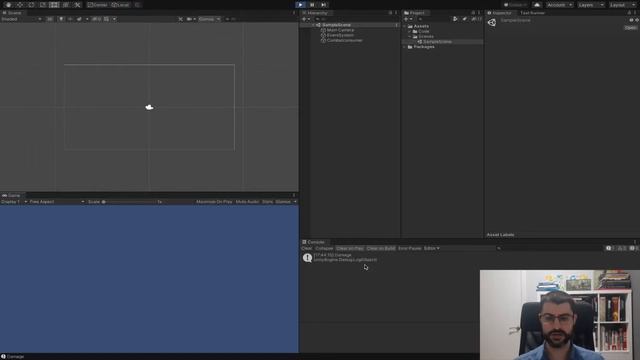
Task: Select EventSystem in Hierarchy
Action: 340,35
